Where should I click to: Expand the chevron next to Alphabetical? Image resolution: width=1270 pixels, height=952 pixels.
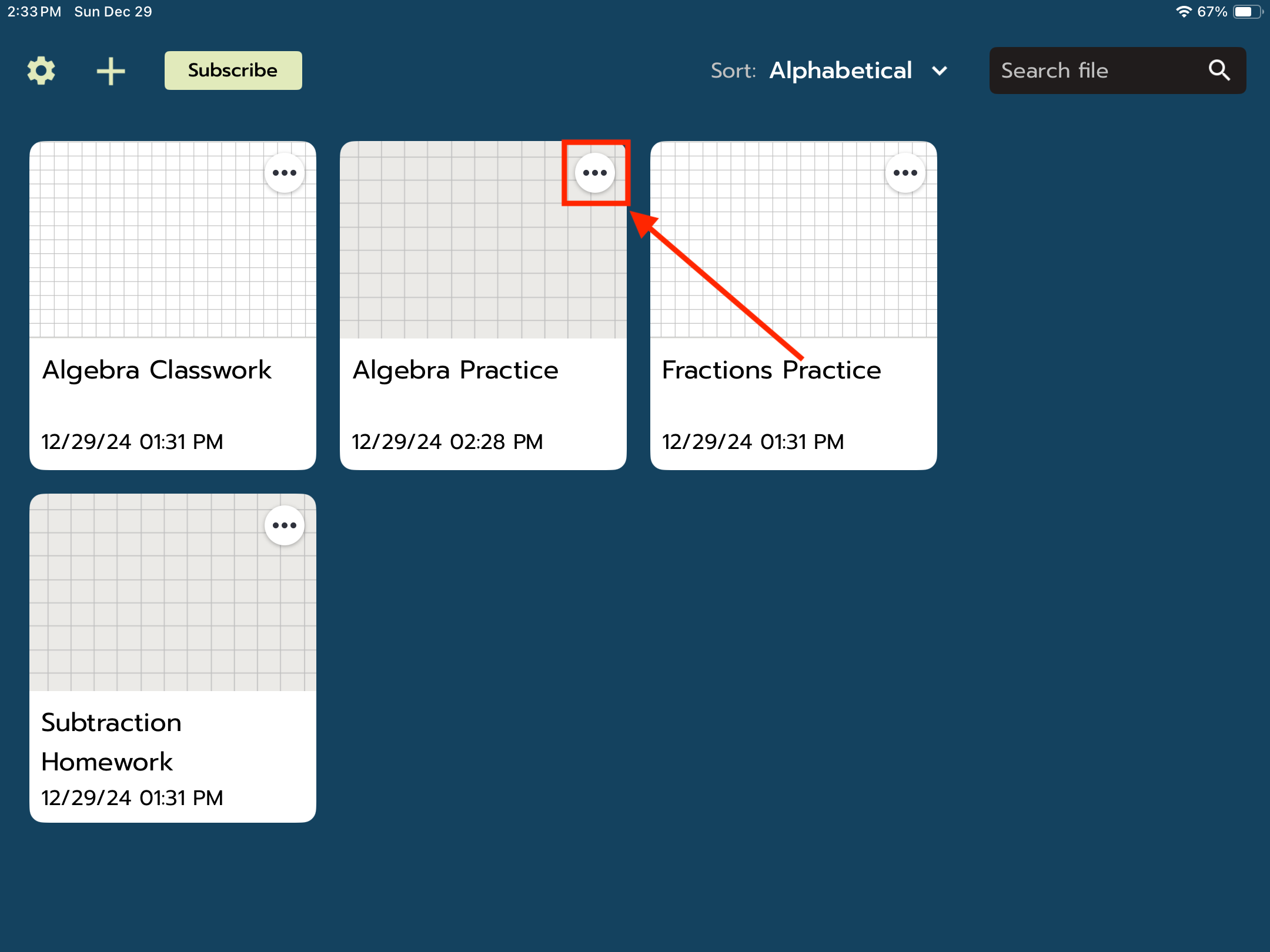coord(939,71)
